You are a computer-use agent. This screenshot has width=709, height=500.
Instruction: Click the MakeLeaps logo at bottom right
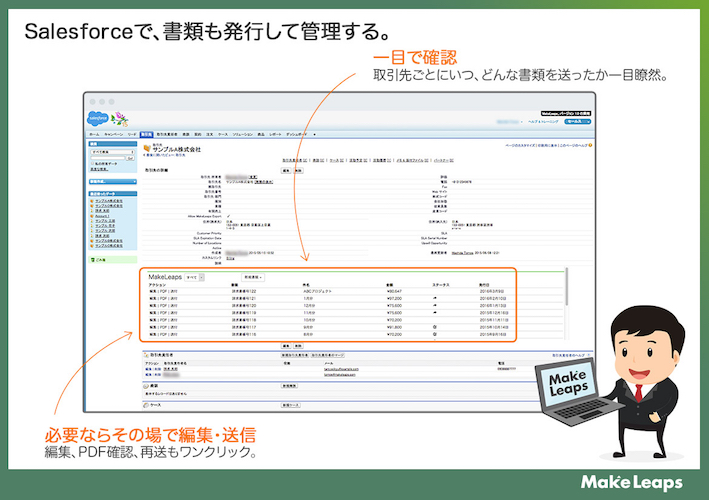(x=632, y=481)
